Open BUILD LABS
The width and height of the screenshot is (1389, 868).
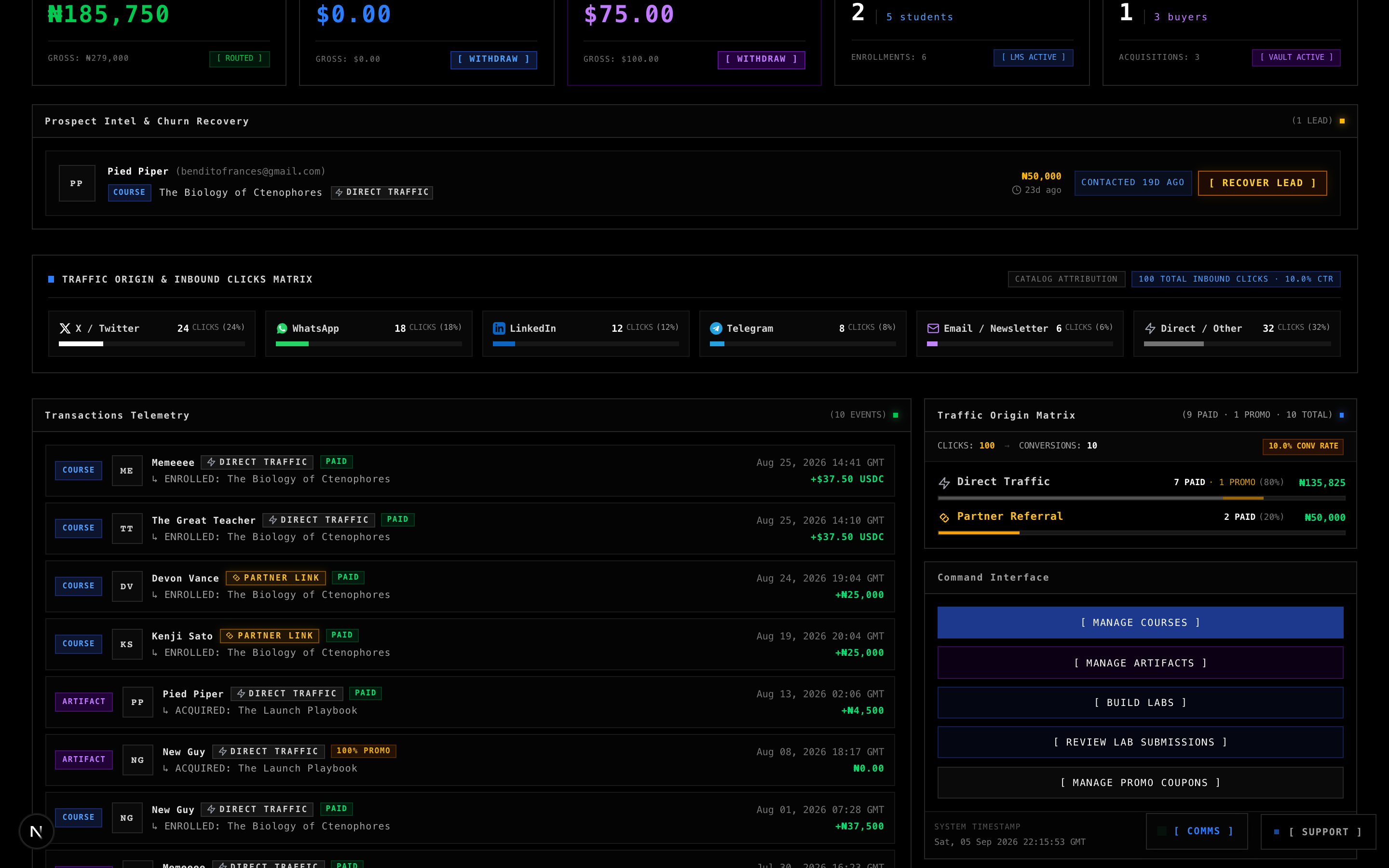pyautogui.click(x=1140, y=703)
